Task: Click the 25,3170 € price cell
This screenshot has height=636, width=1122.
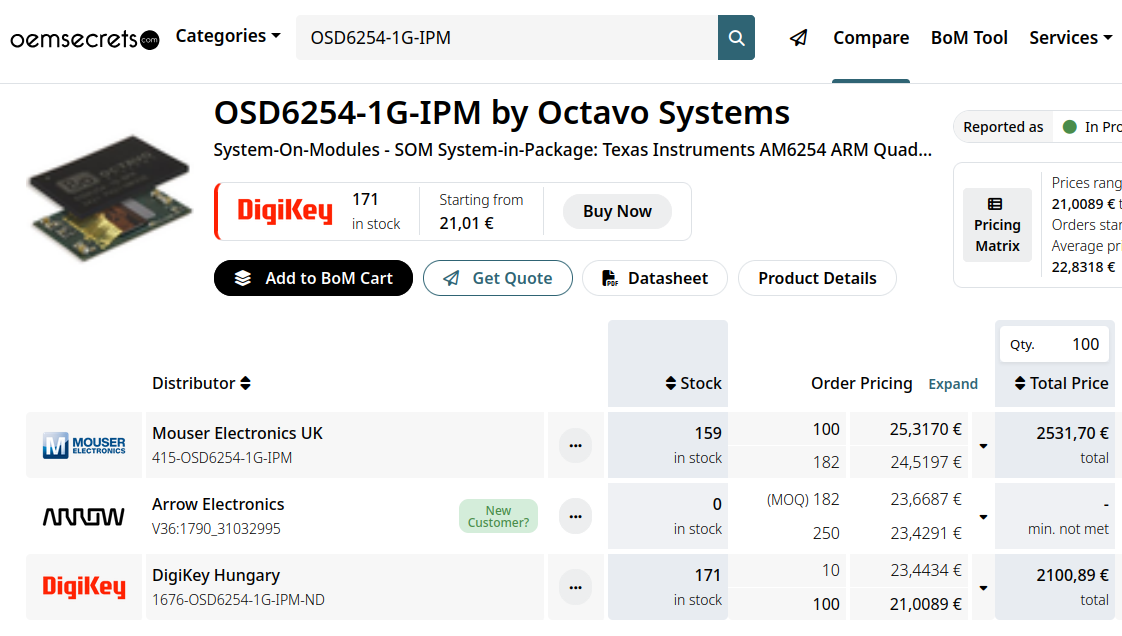Action: click(x=925, y=429)
